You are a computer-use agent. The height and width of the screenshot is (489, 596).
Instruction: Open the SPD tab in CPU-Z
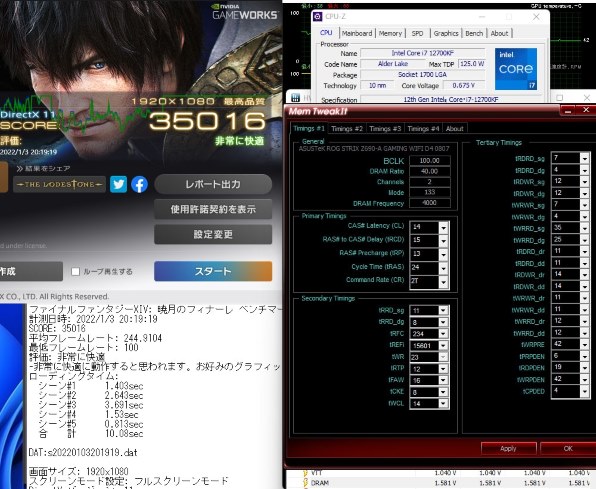[x=417, y=33]
